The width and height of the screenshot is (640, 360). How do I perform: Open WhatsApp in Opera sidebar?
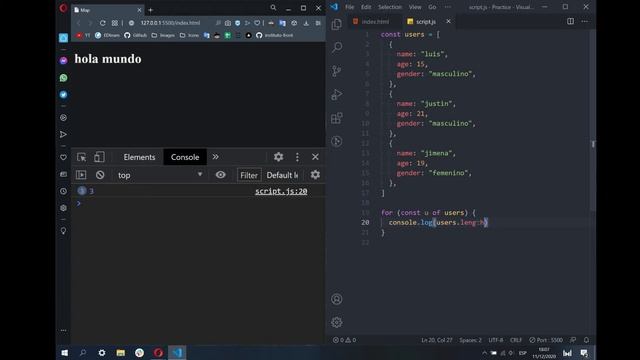click(63, 78)
